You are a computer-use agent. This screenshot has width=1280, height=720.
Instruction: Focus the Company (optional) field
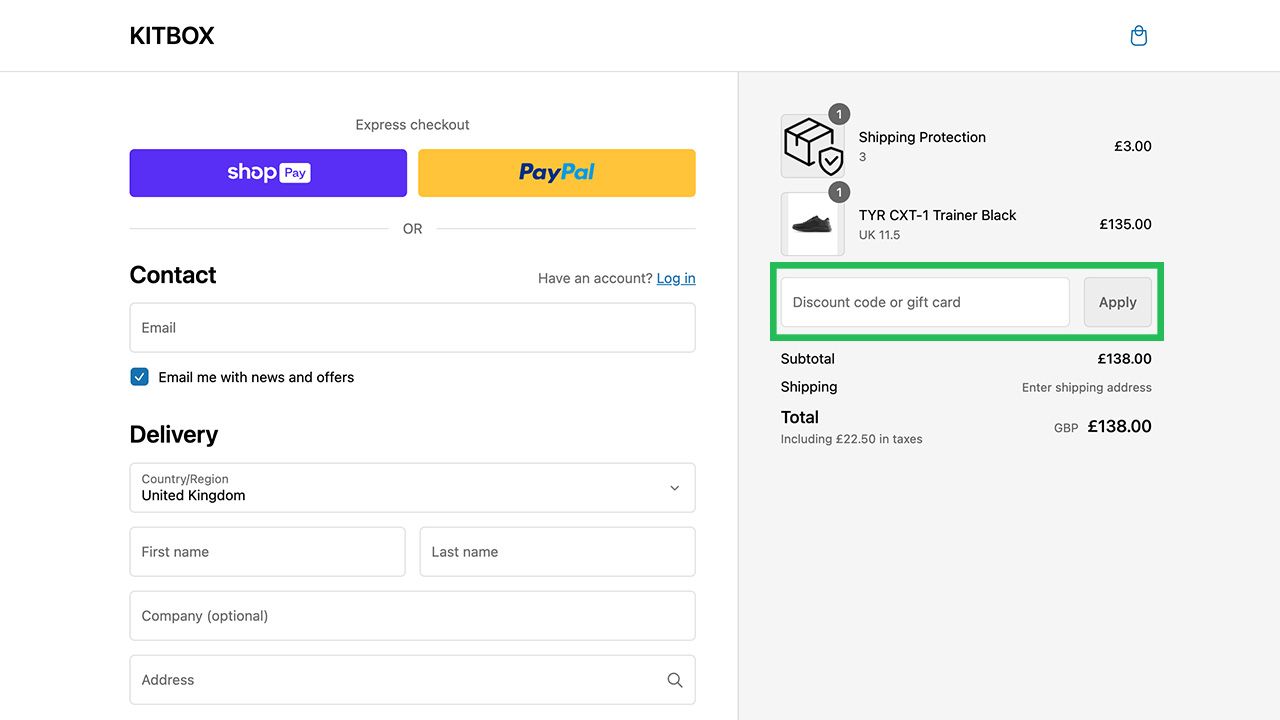tap(412, 616)
